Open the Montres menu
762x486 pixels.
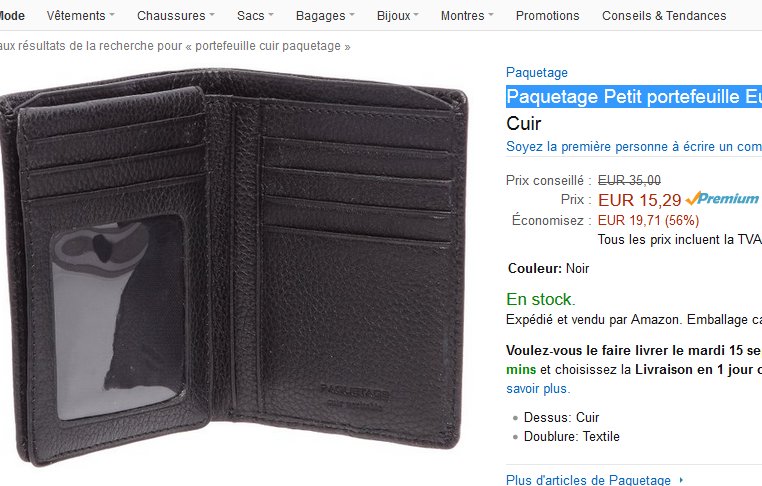[467, 16]
